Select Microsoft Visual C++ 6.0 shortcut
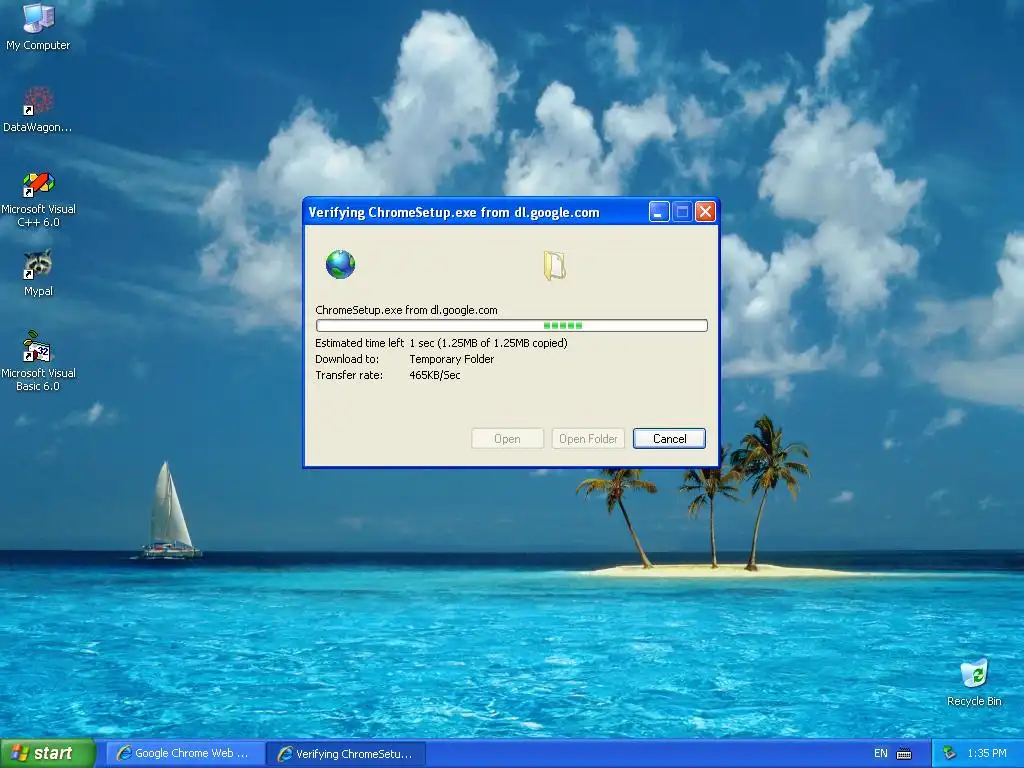Image resolution: width=1024 pixels, height=768 pixels. (x=38, y=199)
